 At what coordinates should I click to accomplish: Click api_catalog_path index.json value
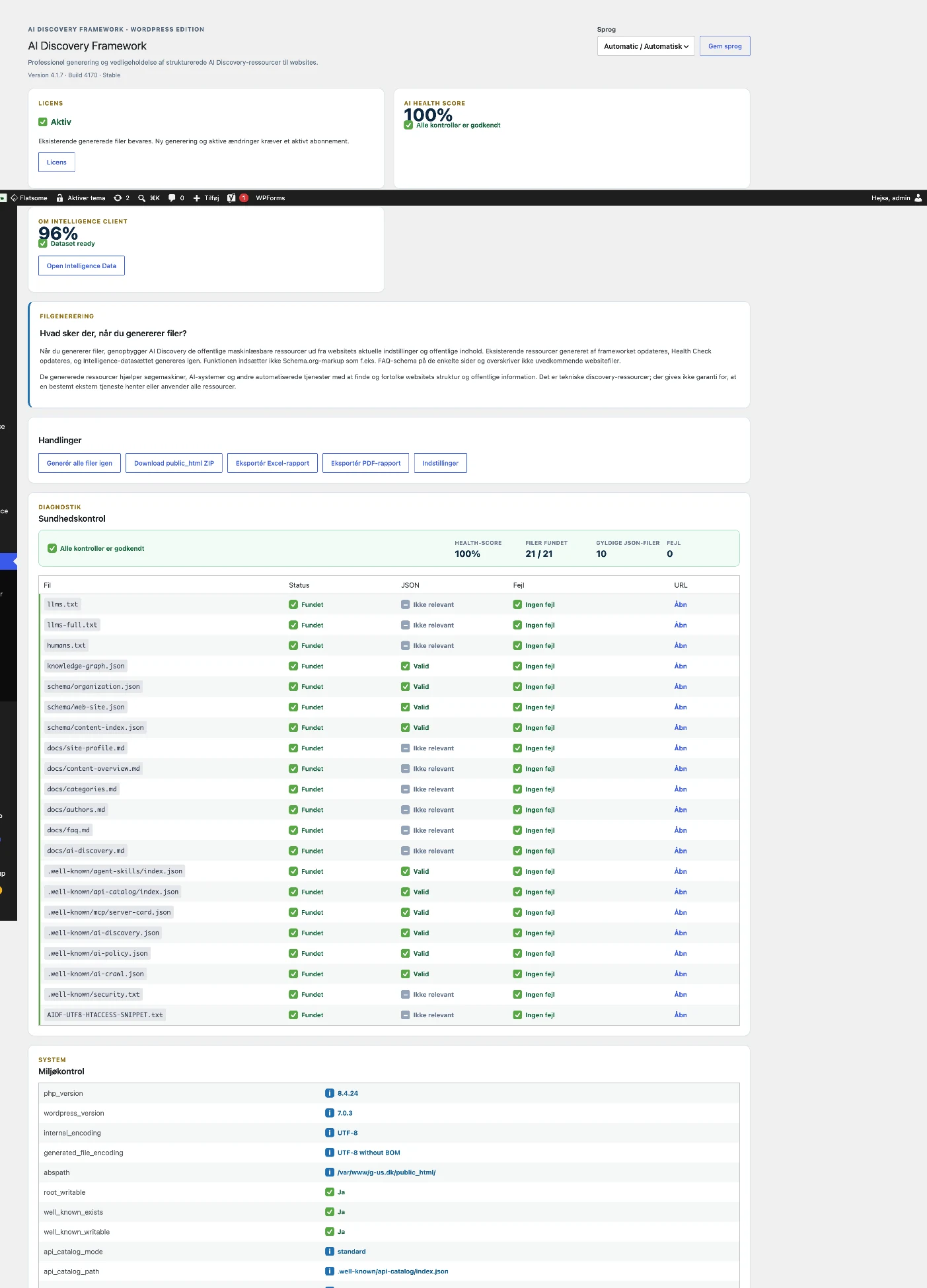click(x=392, y=1271)
